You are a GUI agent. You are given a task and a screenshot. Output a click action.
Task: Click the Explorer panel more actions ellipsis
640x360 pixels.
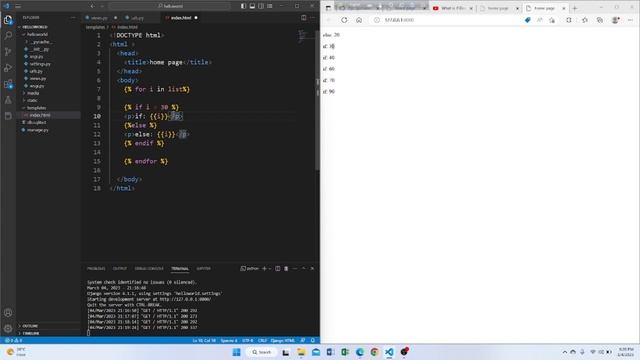tap(73, 18)
